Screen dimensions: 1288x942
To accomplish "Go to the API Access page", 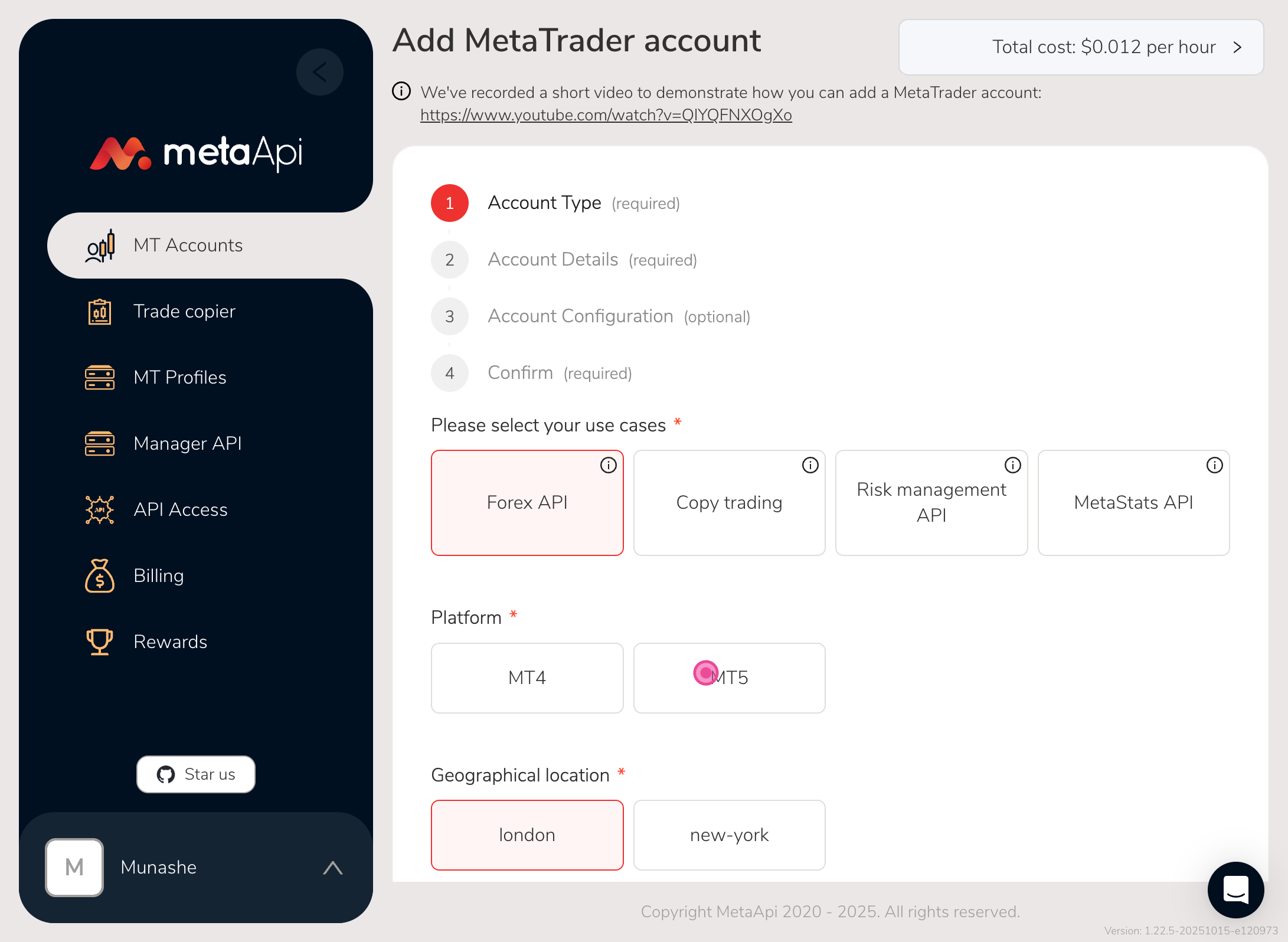I will [x=180, y=509].
